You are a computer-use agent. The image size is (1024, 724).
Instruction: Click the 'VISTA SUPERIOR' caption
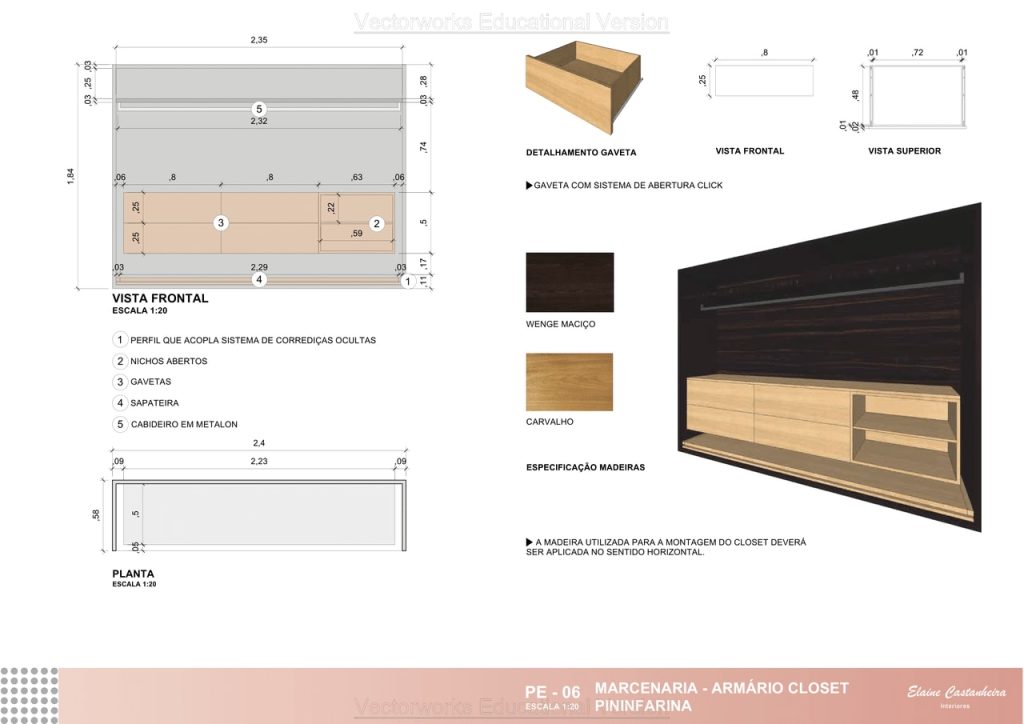904,151
